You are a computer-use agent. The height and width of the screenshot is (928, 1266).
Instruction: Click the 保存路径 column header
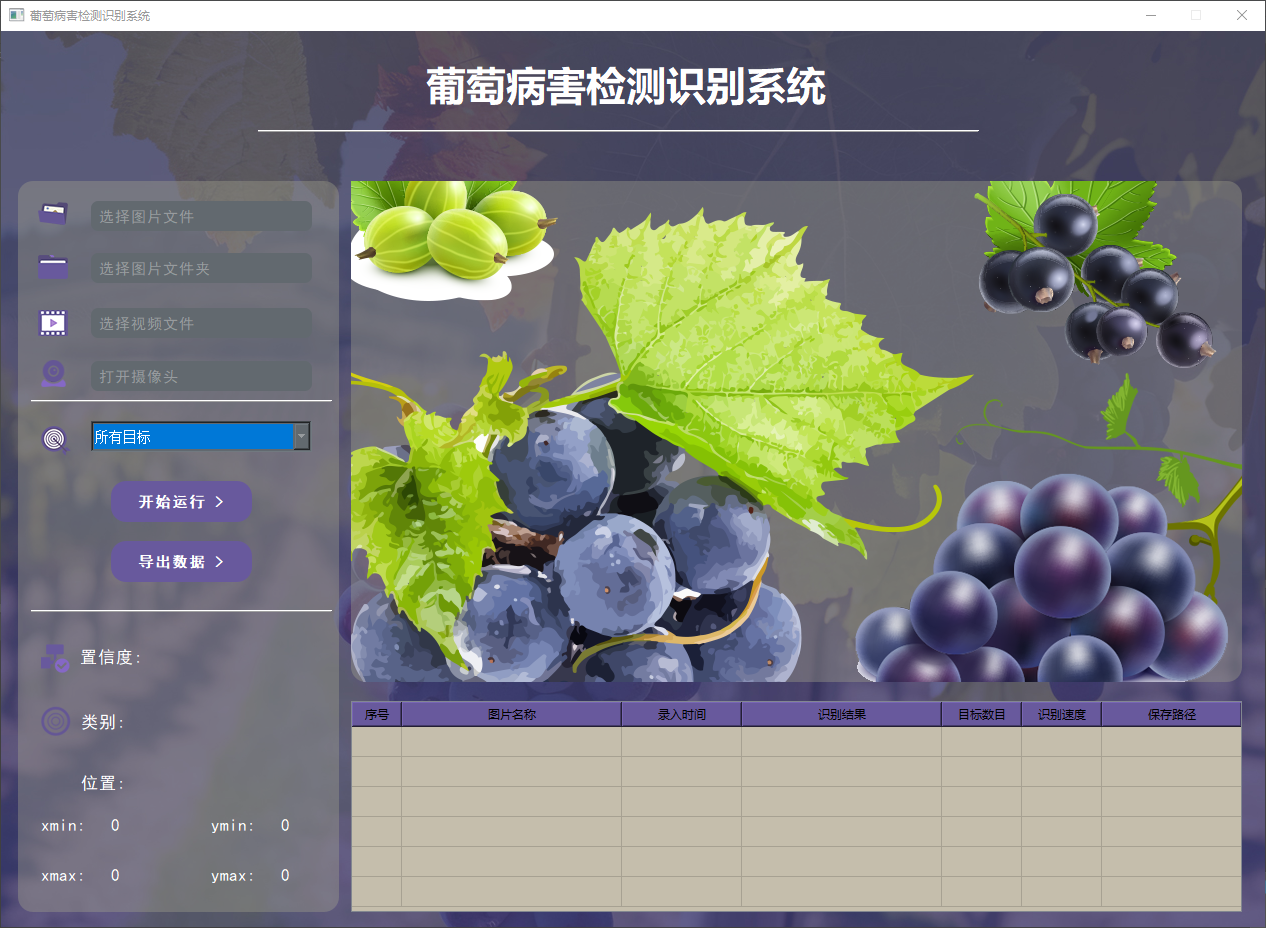click(x=1172, y=714)
